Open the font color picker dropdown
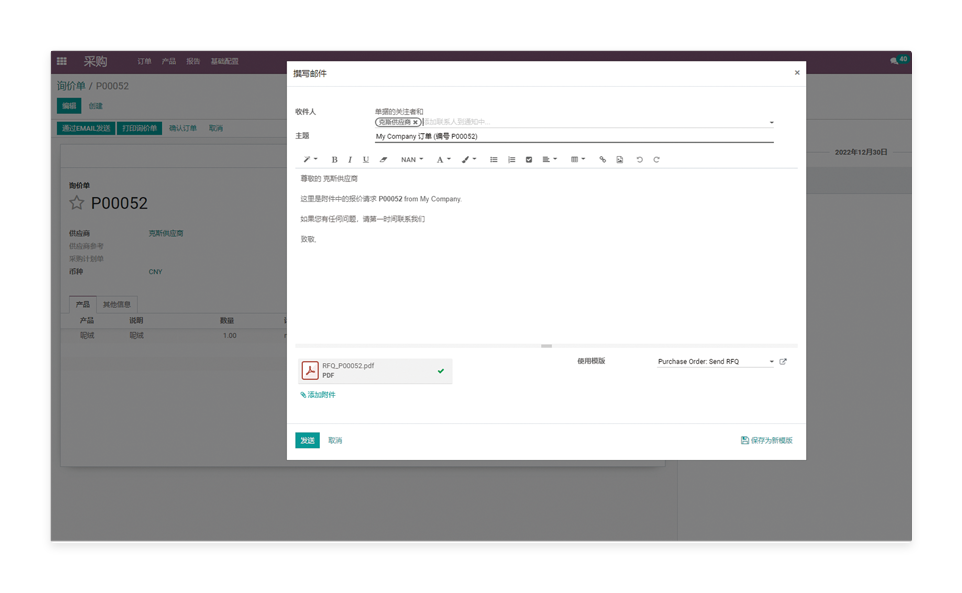This screenshot has width=962, height=593. coord(443,160)
